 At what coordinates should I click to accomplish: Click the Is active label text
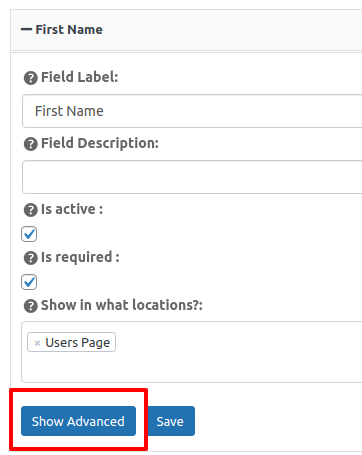[x=72, y=210]
